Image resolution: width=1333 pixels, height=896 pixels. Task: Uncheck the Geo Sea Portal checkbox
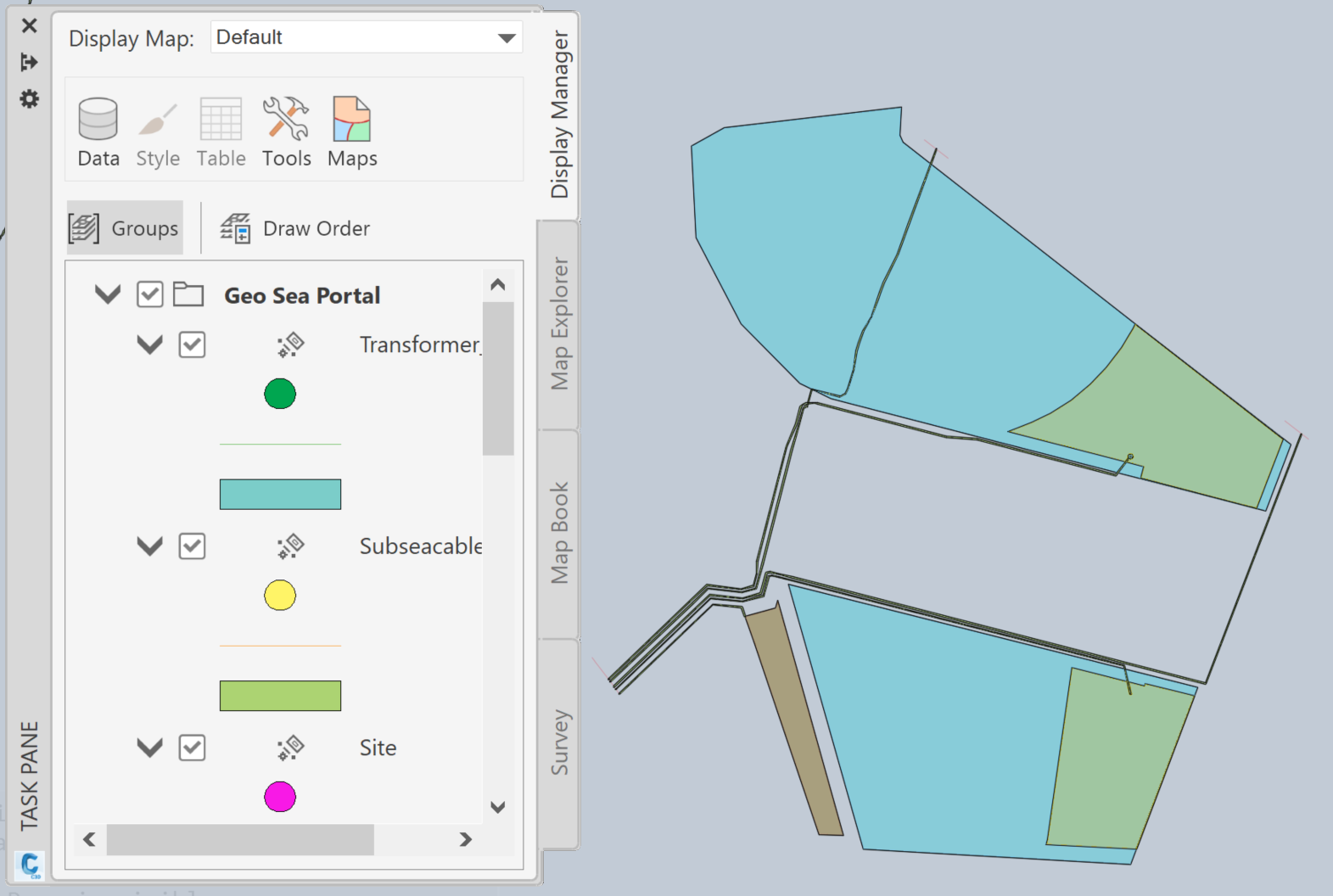coord(150,294)
